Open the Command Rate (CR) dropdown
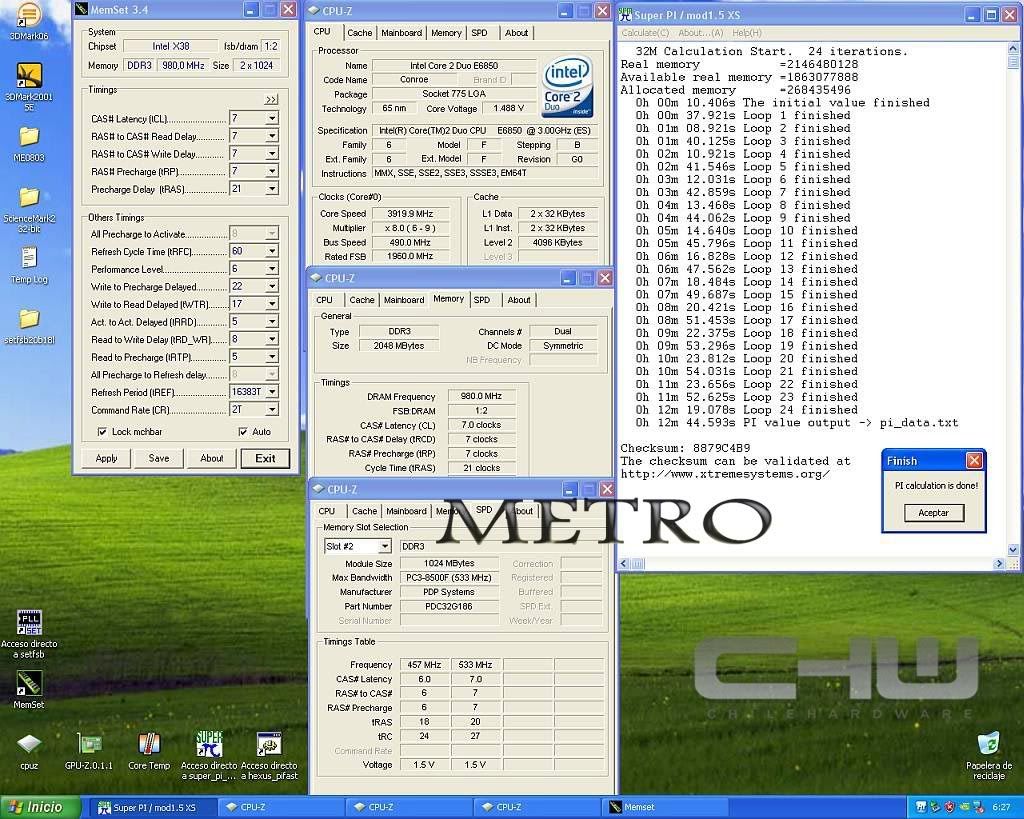Viewport: 1024px width, 819px height. click(271, 410)
